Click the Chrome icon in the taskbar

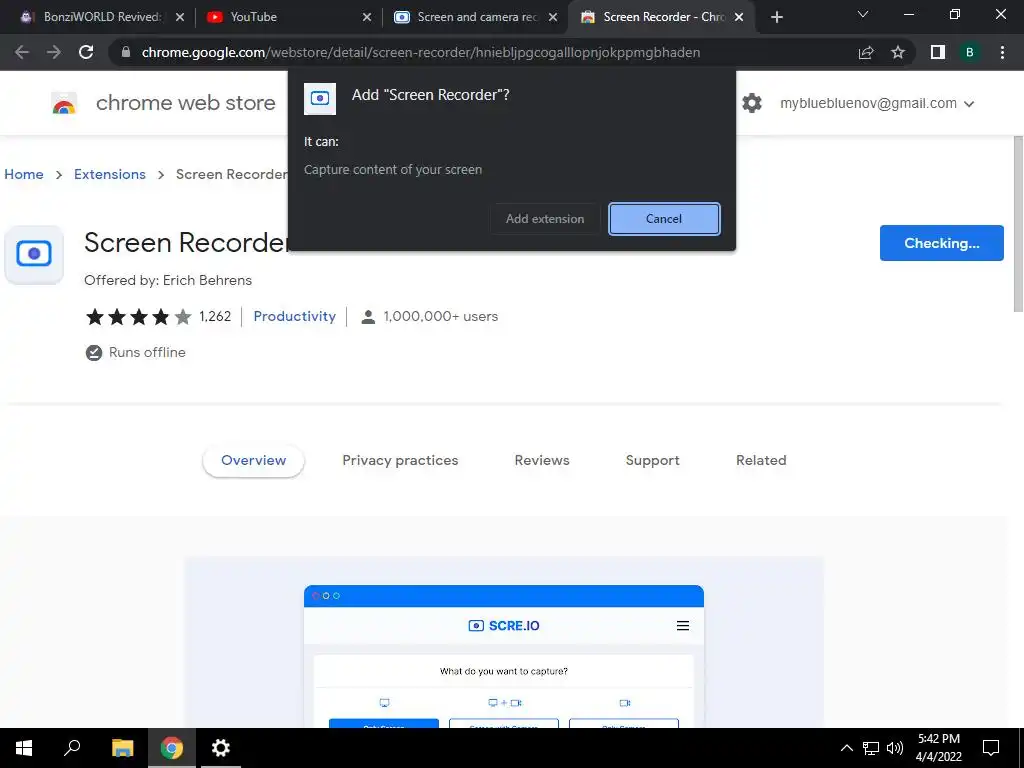(172, 748)
